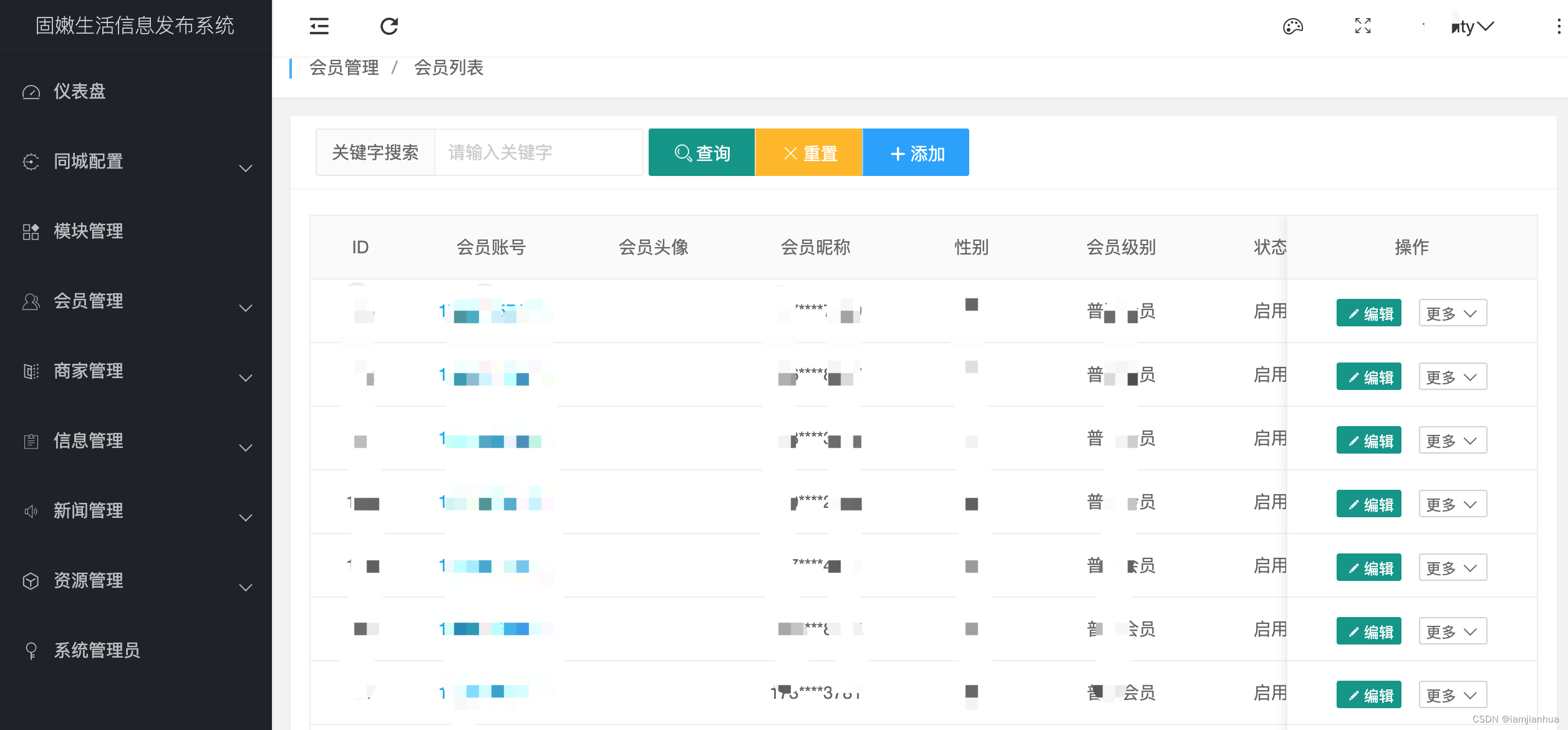Click the 系统管理员 lightbulb icon

[31, 651]
